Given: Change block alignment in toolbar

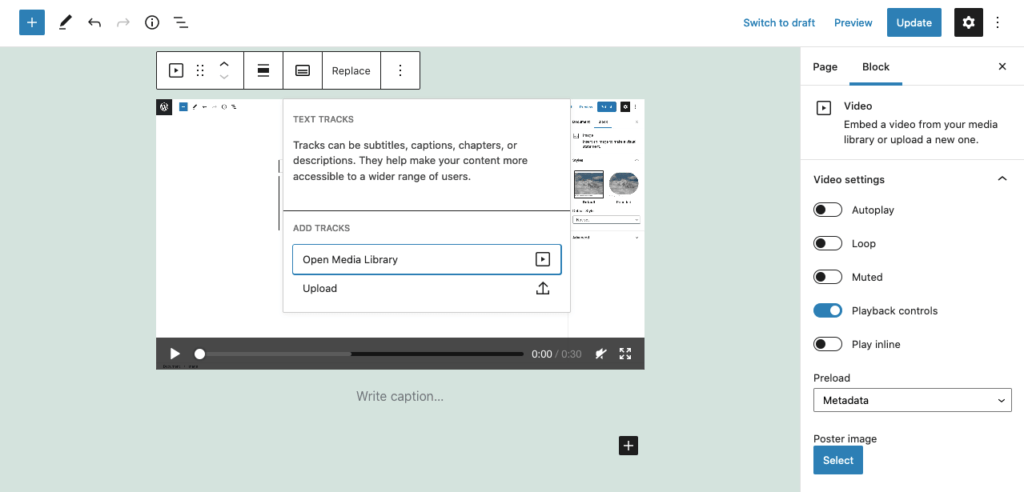Looking at the screenshot, I should (263, 71).
